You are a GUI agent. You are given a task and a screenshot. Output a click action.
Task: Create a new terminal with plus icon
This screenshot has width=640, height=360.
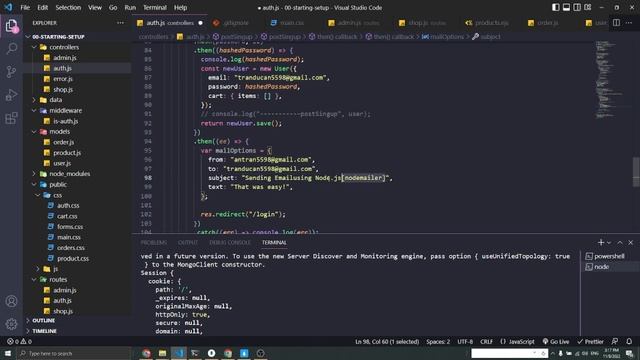tap(600, 242)
